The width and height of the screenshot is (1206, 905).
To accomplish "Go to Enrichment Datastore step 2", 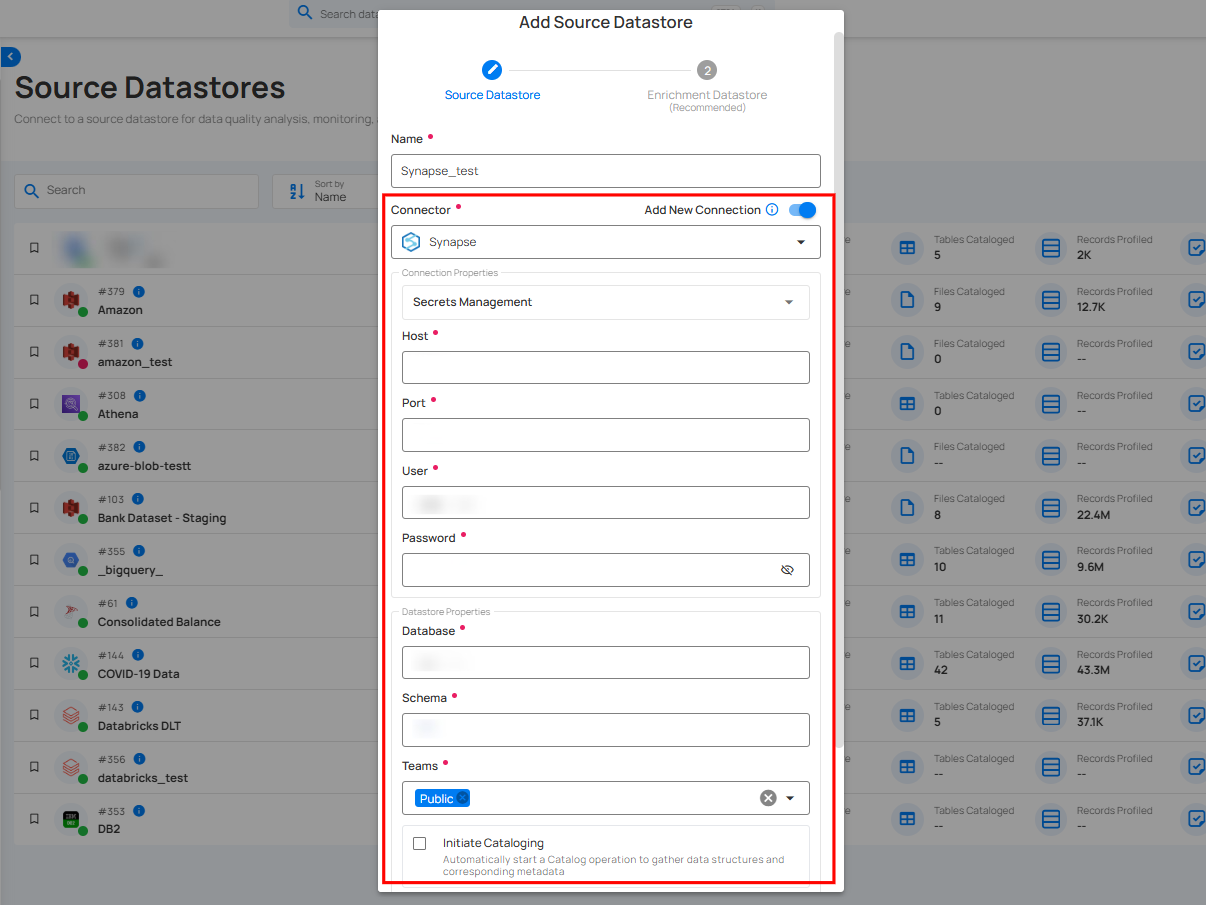I will pyautogui.click(x=707, y=71).
